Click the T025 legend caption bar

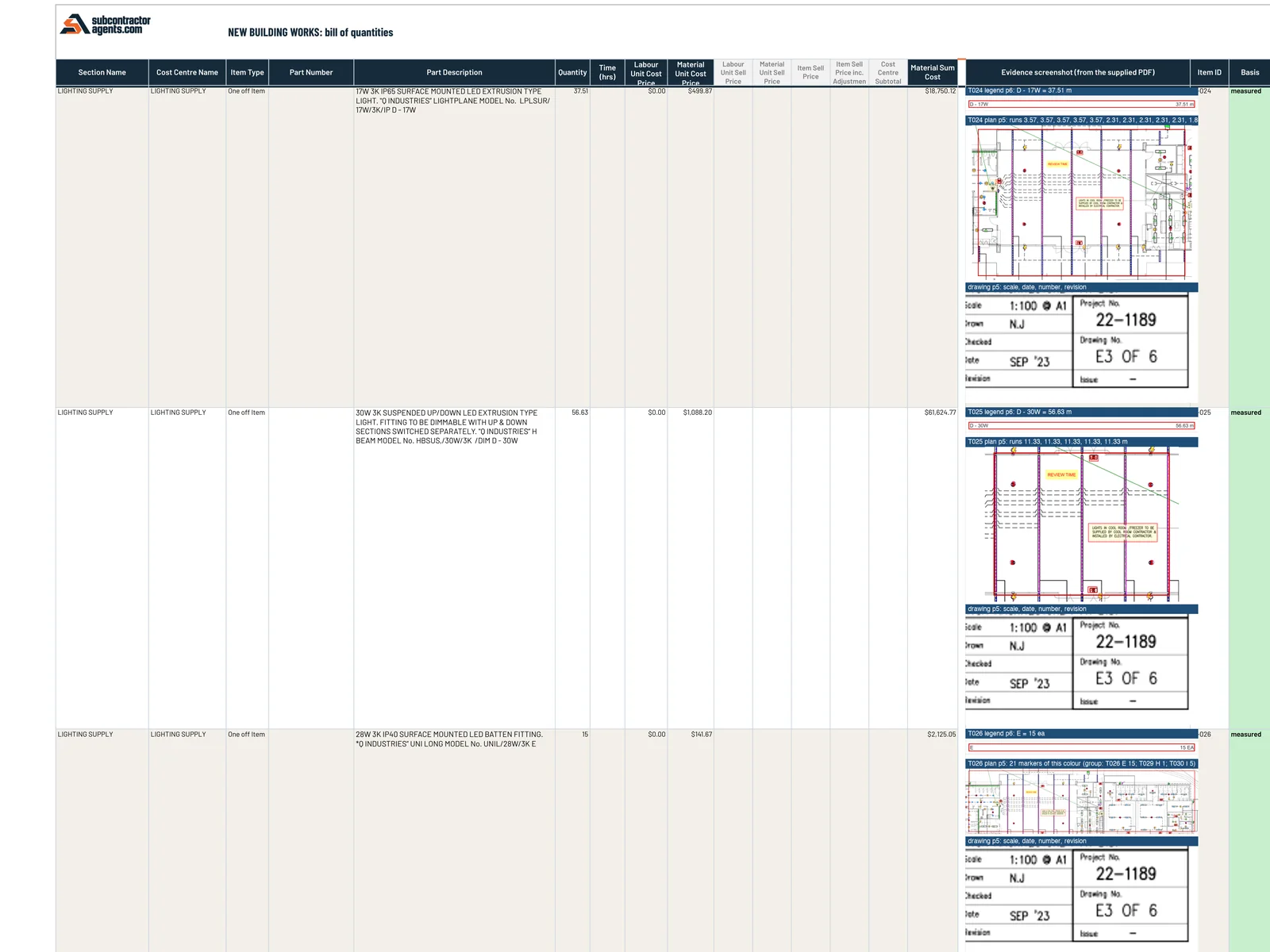click(1081, 413)
